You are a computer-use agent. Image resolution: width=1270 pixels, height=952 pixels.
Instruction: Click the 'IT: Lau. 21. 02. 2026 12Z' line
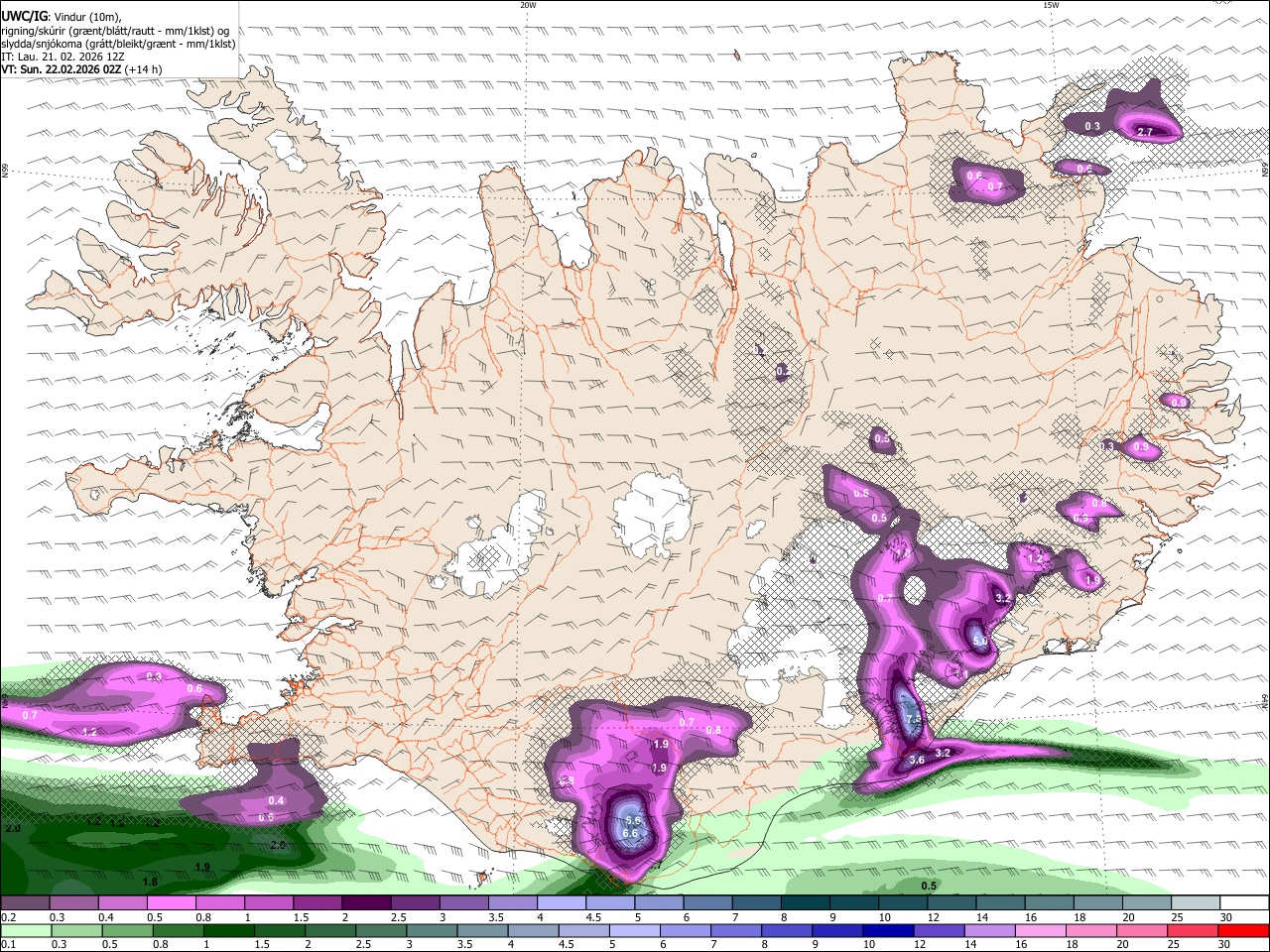coord(63,57)
